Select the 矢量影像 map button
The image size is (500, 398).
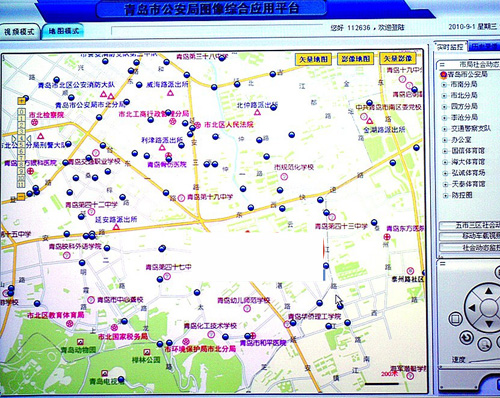coord(398,59)
